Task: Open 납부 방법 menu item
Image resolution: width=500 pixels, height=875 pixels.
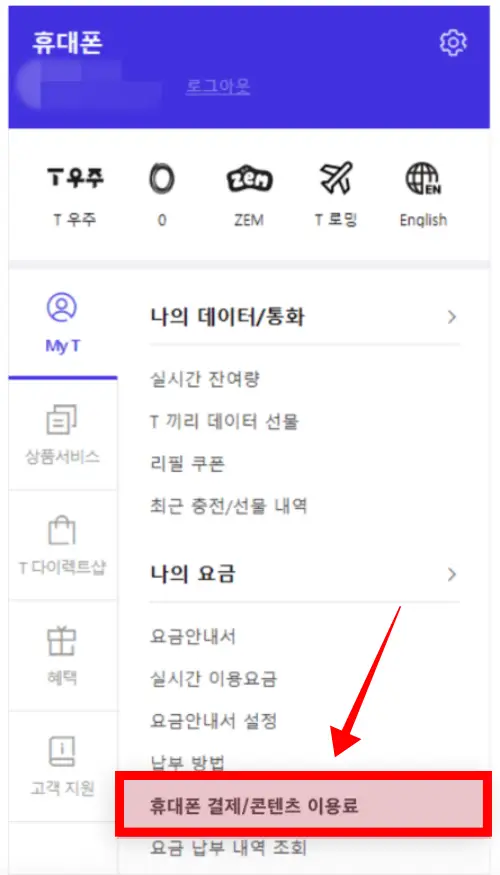Action: click(x=188, y=762)
